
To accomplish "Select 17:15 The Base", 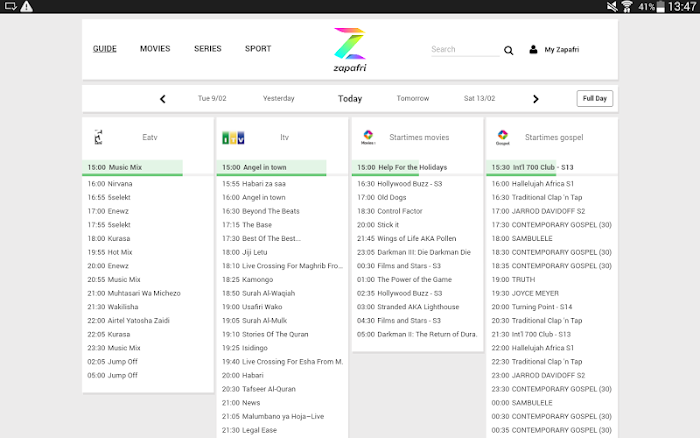I will (x=247, y=225).
